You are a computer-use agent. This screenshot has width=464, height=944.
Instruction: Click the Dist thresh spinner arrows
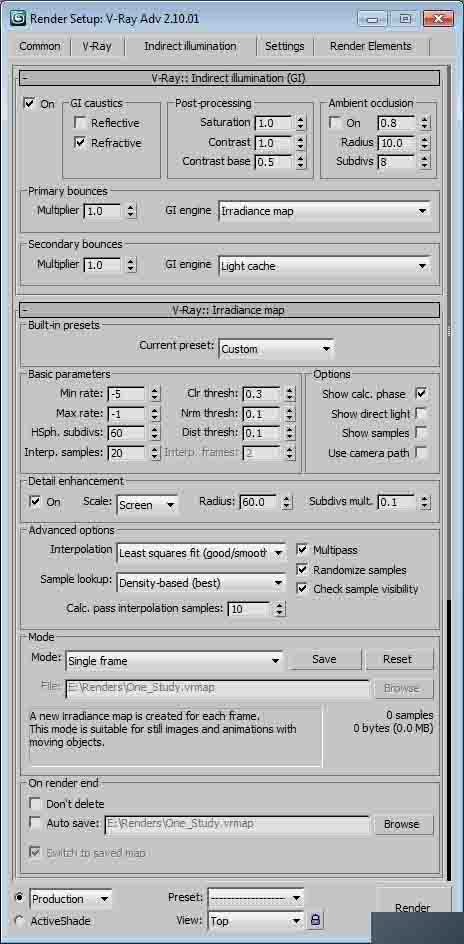290,433
